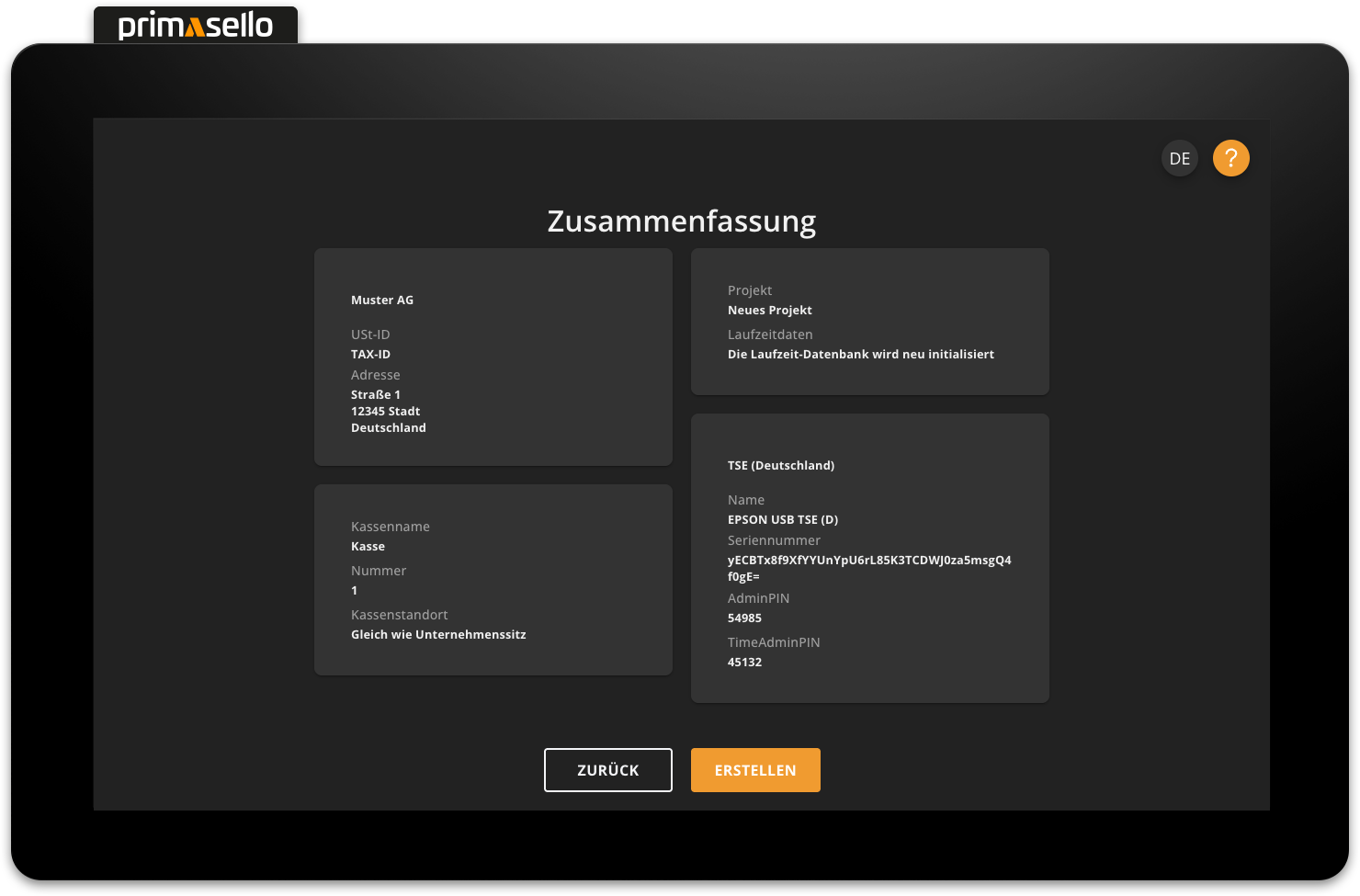Click the 12345 Stadt address line
The image size is (1360, 896).
pyautogui.click(x=385, y=412)
